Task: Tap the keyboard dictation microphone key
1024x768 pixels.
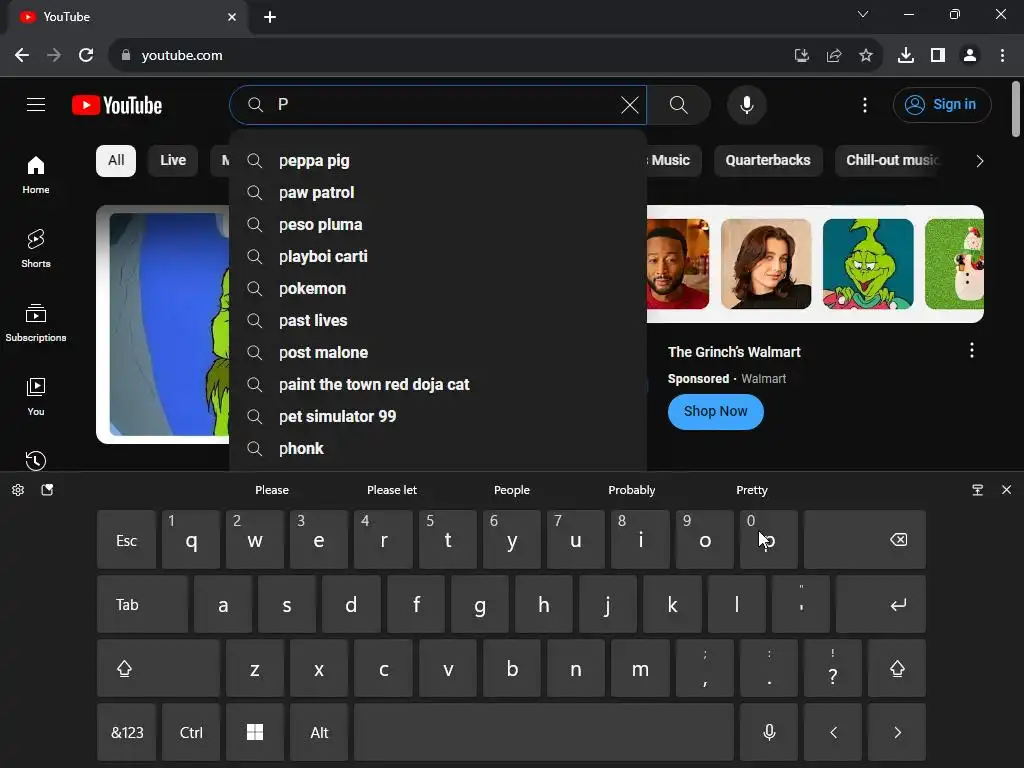Action: tap(769, 732)
